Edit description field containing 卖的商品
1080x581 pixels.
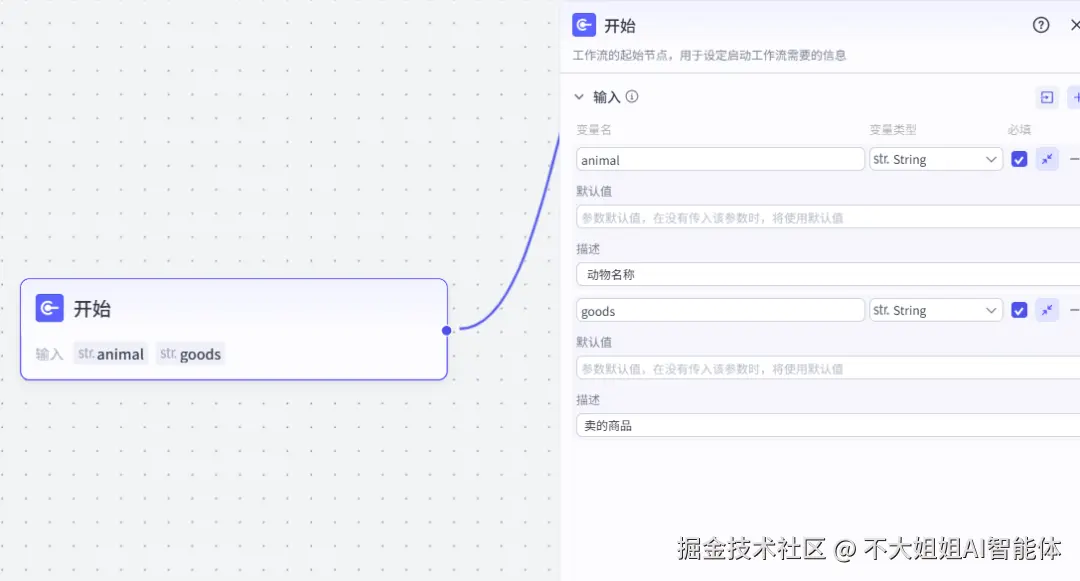click(828, 425)
